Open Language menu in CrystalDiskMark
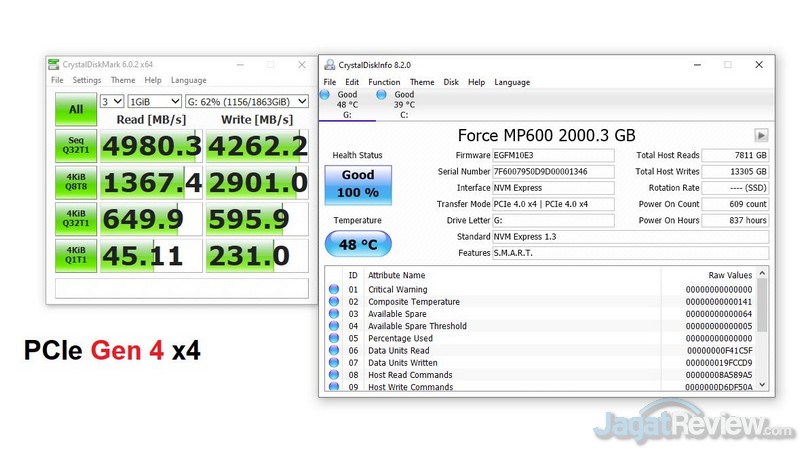 coord(189,80)
